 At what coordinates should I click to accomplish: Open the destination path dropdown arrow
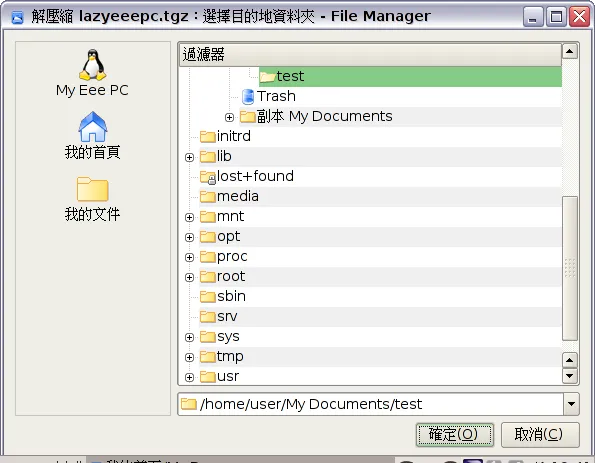[x=571, y=404]
